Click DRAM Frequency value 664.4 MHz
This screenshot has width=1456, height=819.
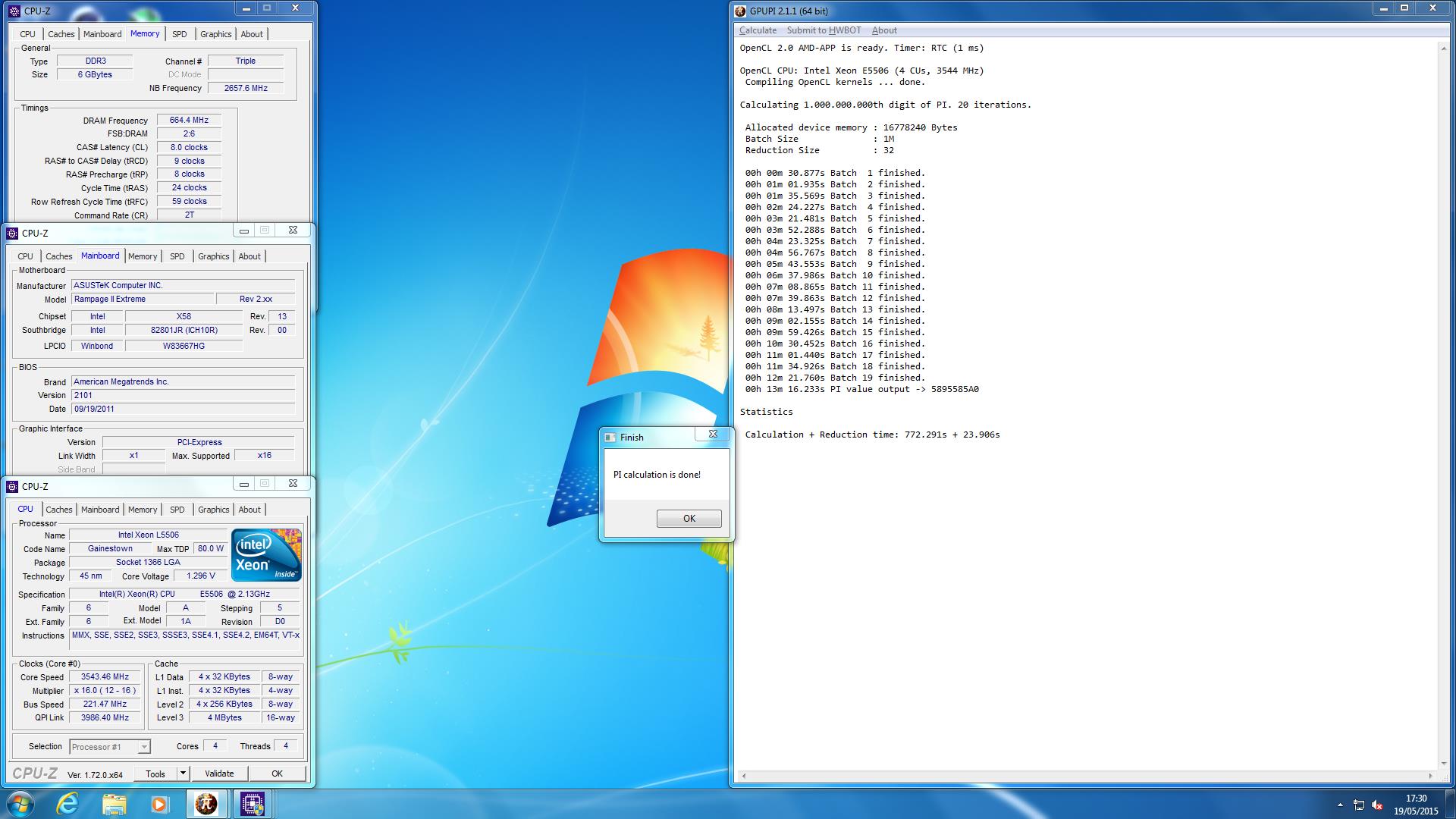(189, 121)
